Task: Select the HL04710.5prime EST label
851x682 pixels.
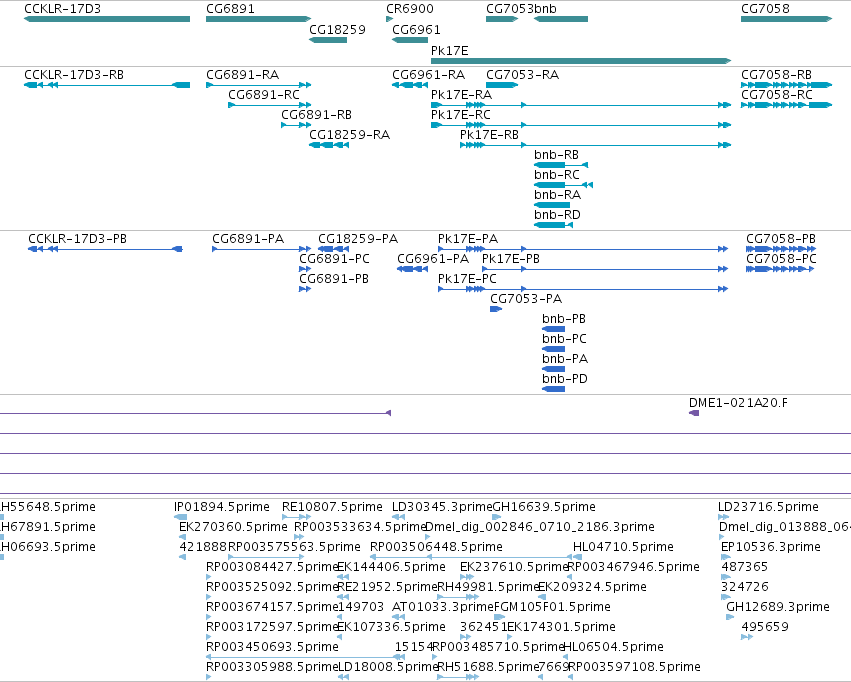Action: [x=624, y=547]
